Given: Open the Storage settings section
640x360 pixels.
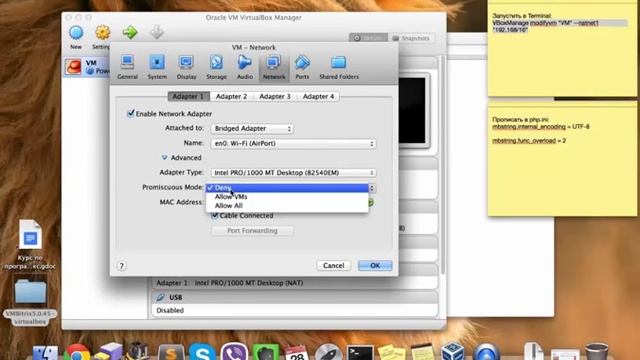Looking at the screenshot, I should [x=216, y=67].
